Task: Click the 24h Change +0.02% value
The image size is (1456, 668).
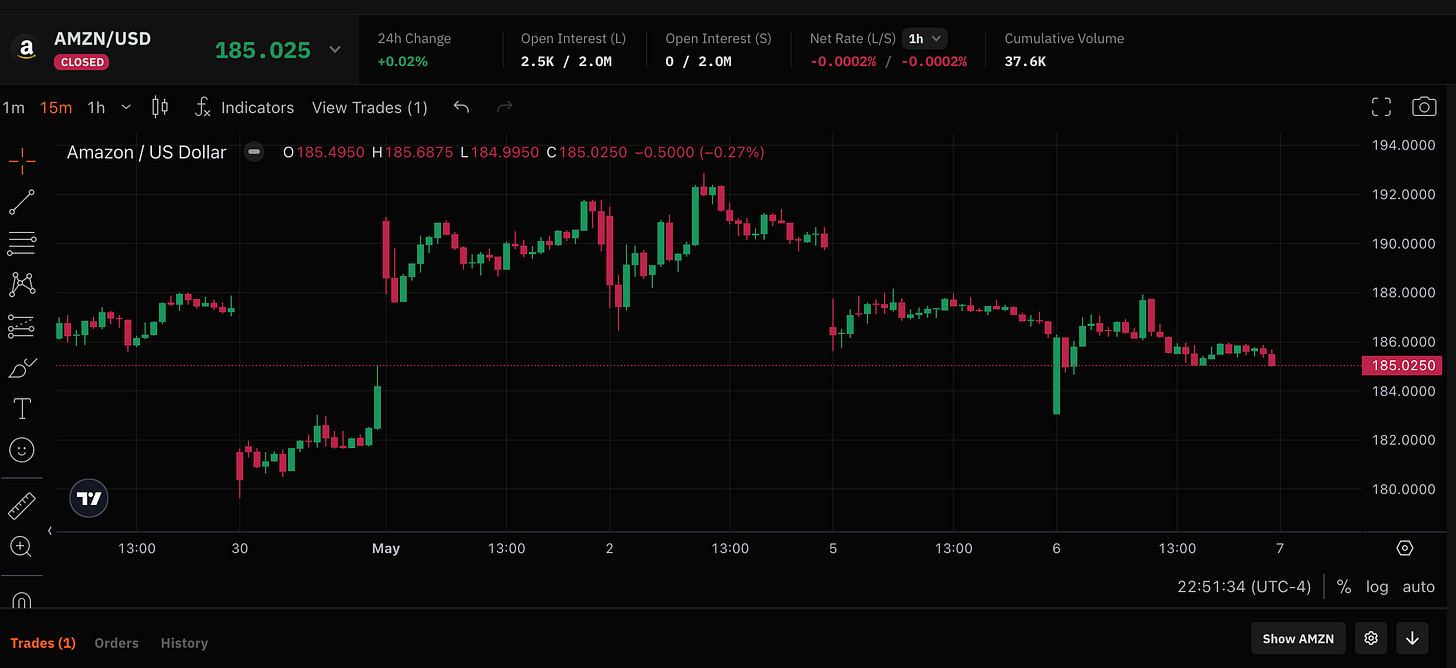Action: [x=402, y=62]
